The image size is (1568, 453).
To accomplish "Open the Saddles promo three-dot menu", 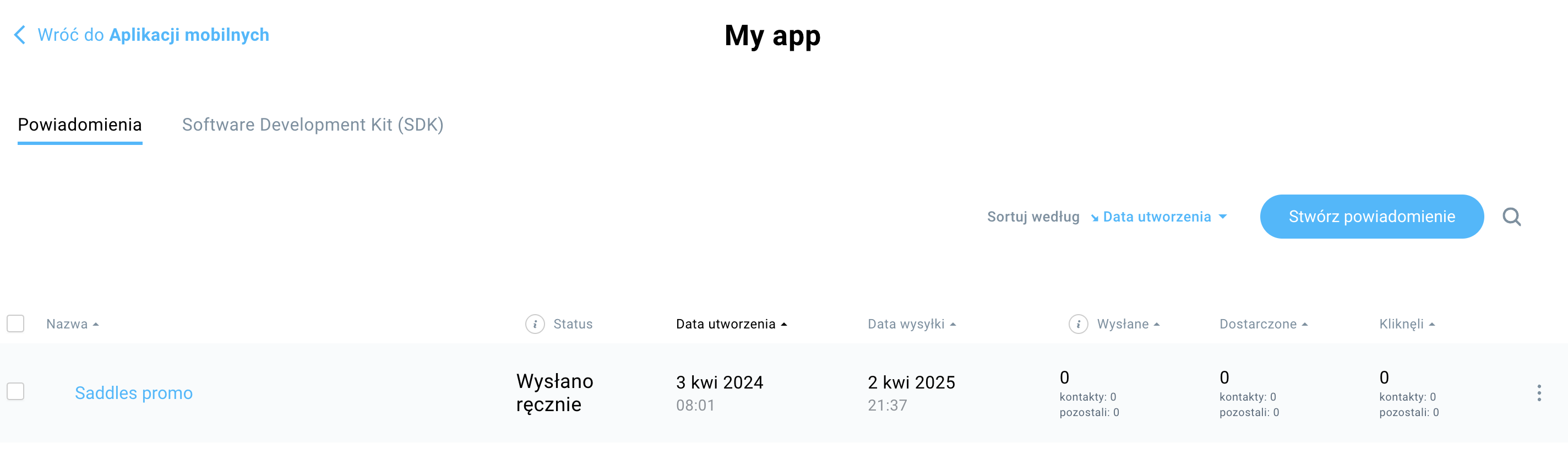I will [x=1538, y=392].
